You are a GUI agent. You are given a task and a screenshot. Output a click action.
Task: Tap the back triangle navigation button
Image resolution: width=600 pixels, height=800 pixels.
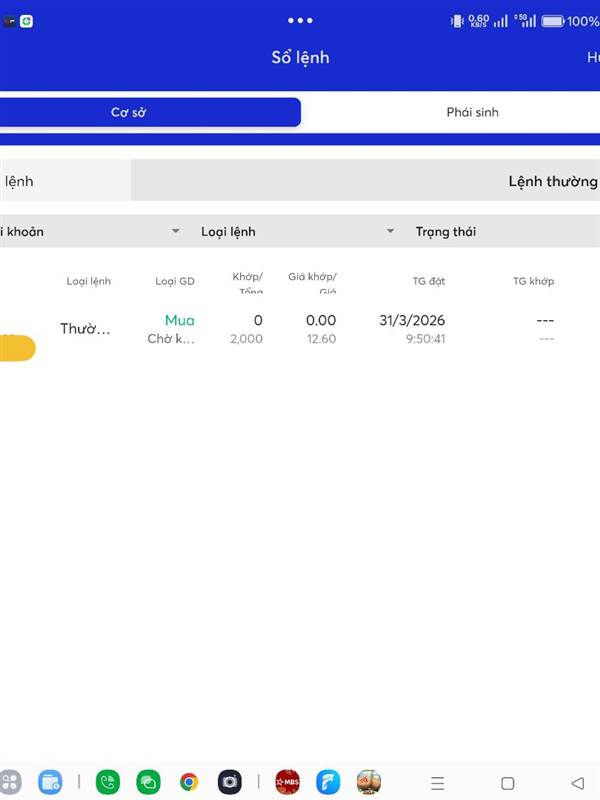coord(578,783)
